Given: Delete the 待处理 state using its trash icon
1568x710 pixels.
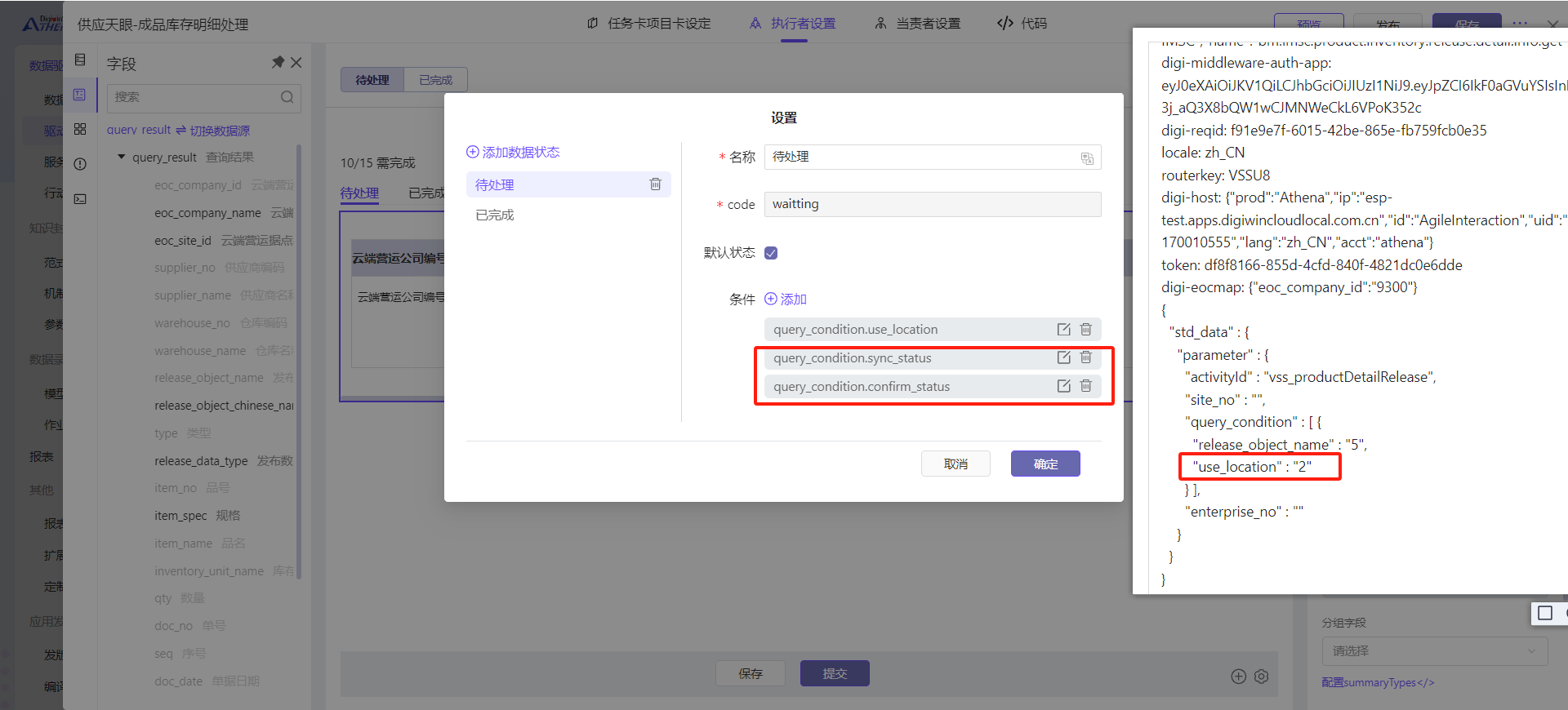Looking at the screenshot, I should point(655,184).
